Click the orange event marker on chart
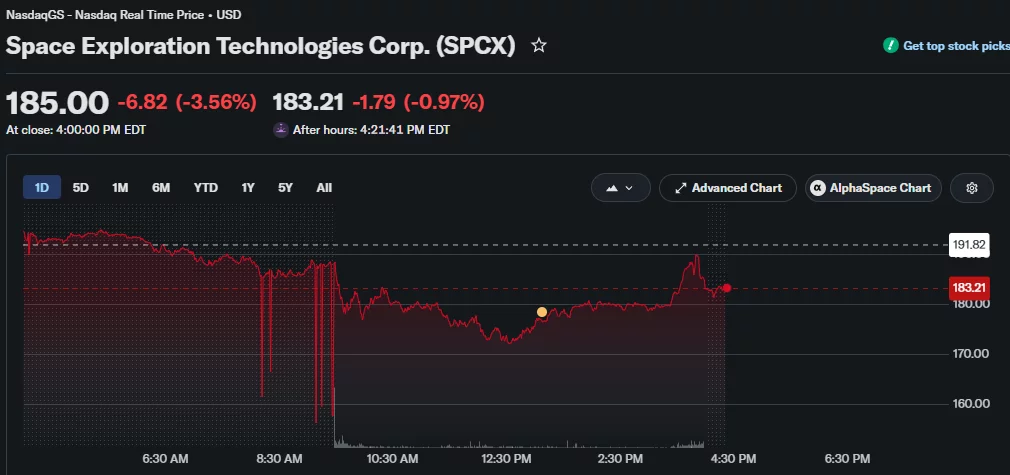1010x475 pixels. click(542, 312)
